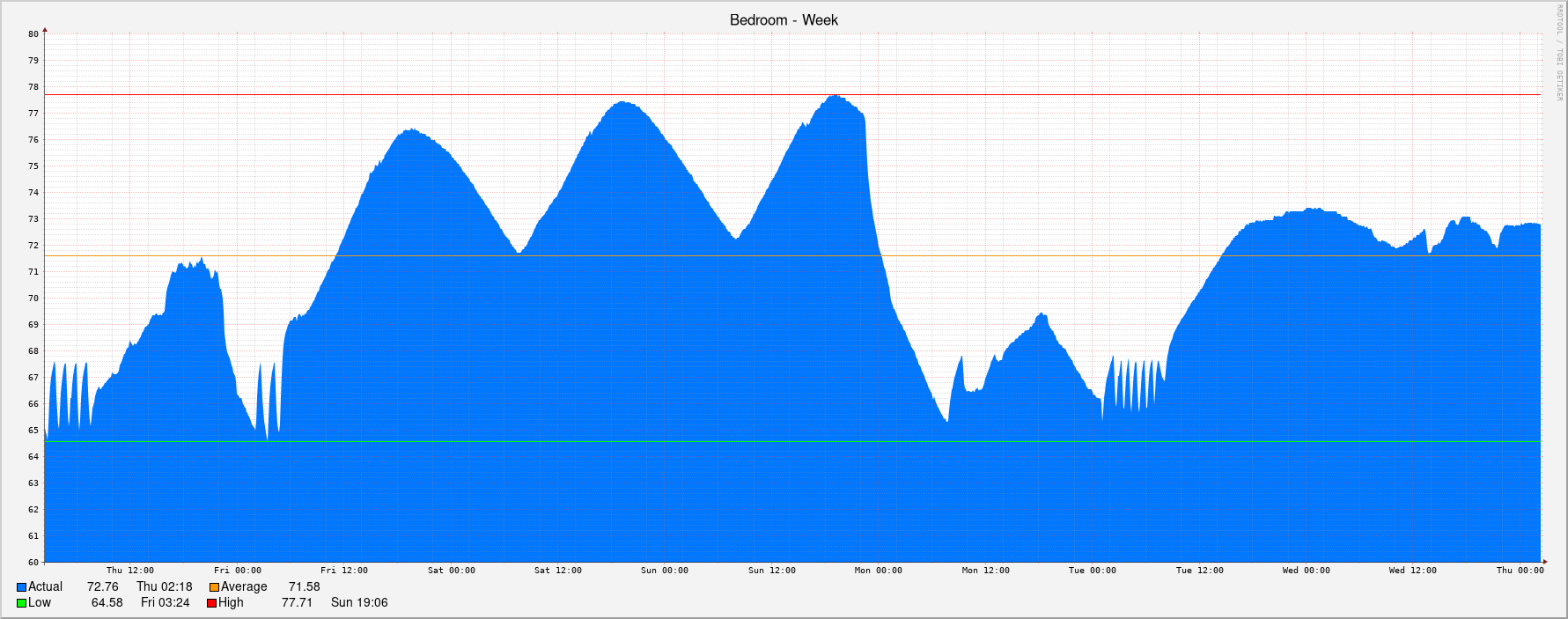Click the blue Actual legend swatch
This screenshot has height=619, width=1568.
(x=22, y=587)
